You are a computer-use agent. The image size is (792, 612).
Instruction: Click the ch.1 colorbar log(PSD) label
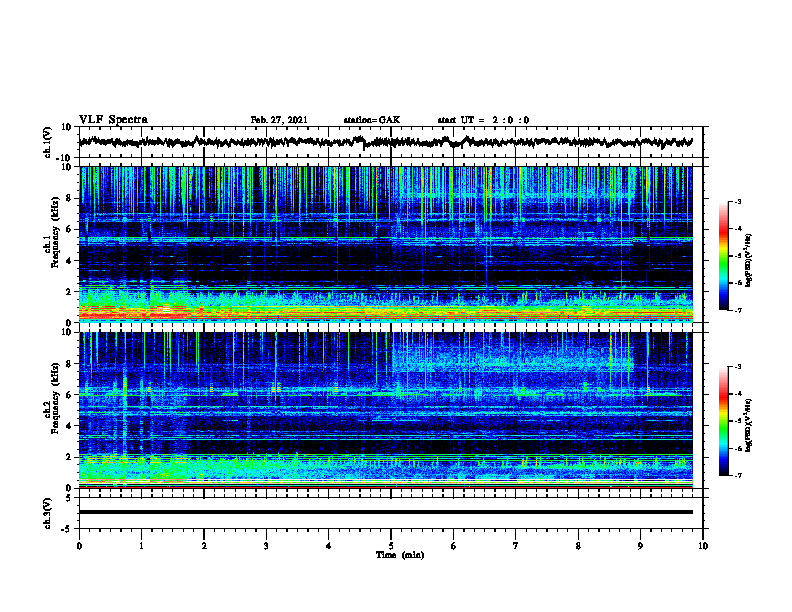748,261
